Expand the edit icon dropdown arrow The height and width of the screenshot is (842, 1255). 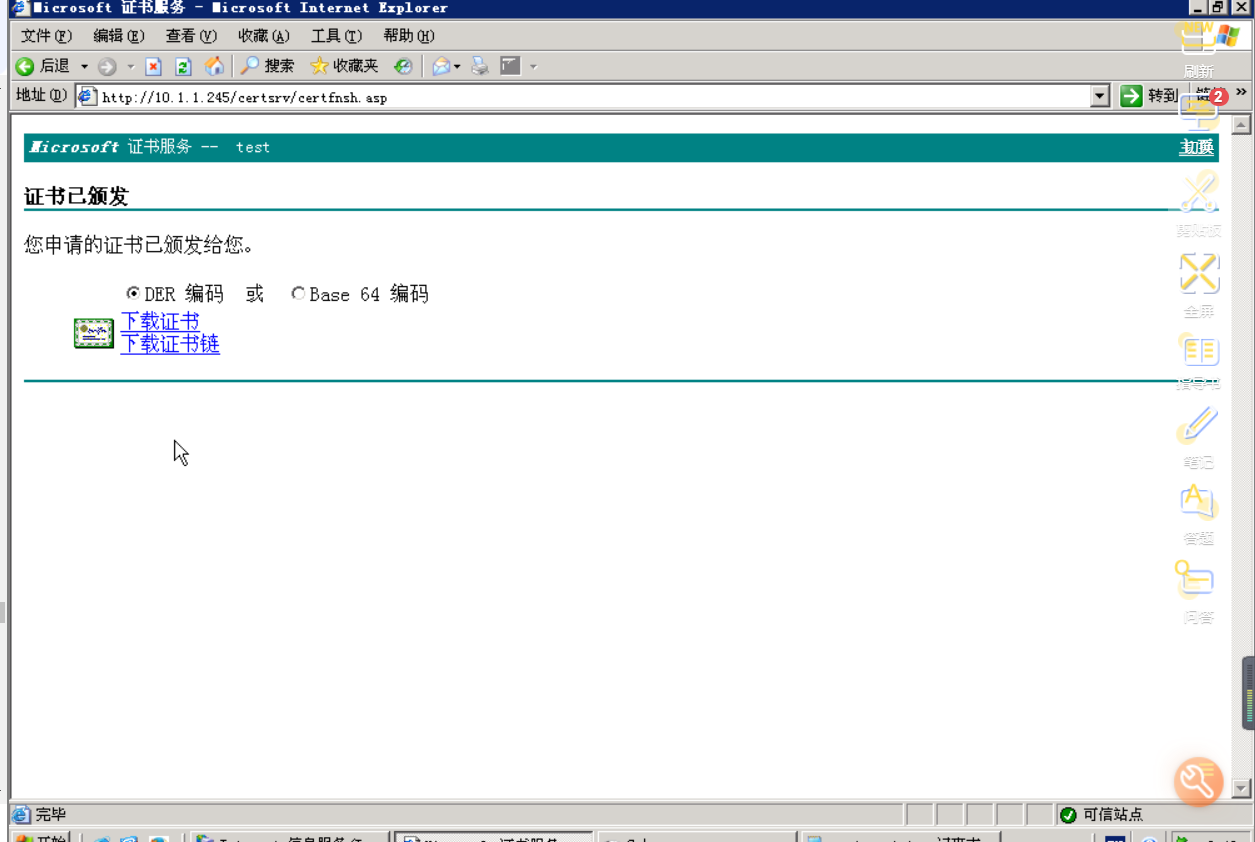point(533,67)
